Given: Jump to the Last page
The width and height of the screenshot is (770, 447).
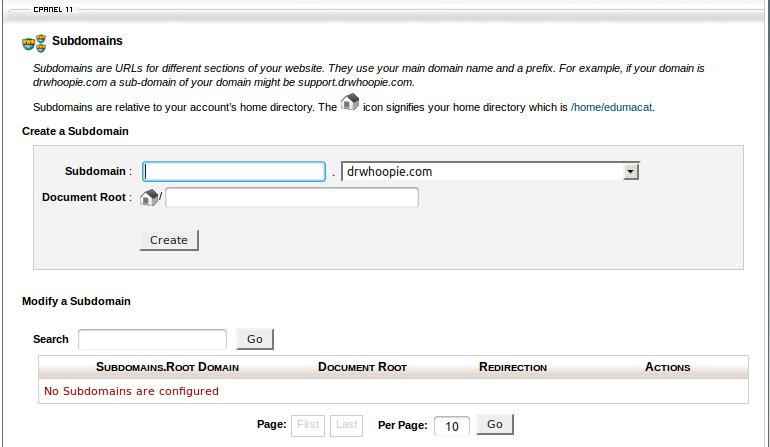Looking at the screenshot, I should pyautogui.click(x=346, y=425).
